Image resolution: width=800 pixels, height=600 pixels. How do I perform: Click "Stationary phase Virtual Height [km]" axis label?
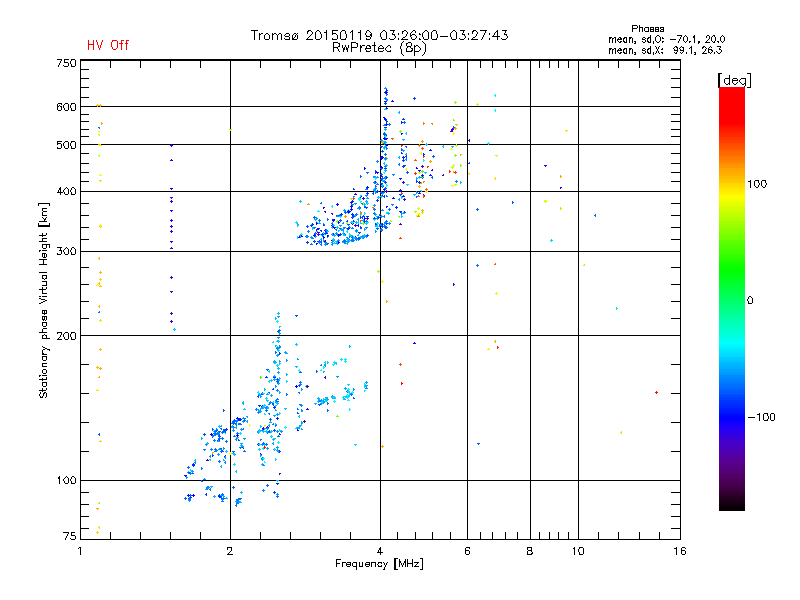pos(44,301)
